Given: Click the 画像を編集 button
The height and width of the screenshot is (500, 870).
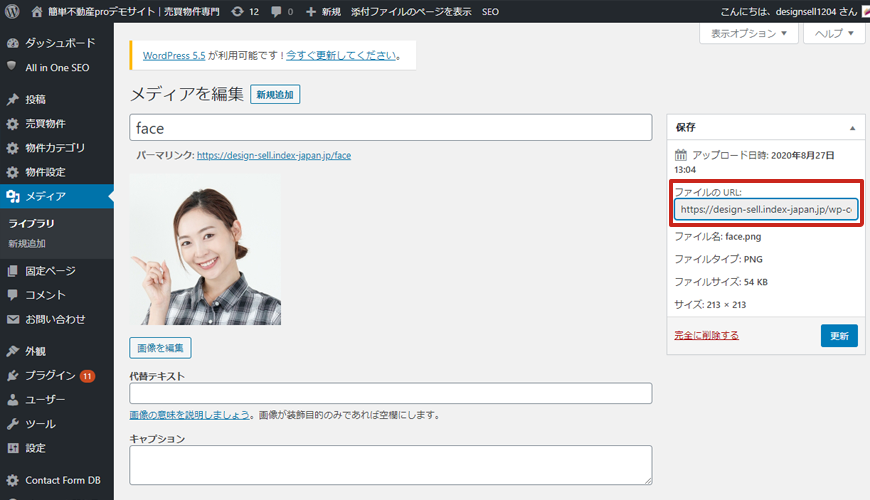Looking at the screenshot, I should coord(160,348).
